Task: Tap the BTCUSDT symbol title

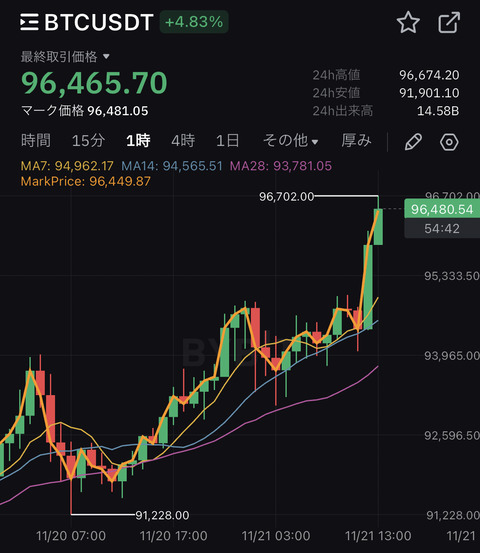Action: (99, 22)
